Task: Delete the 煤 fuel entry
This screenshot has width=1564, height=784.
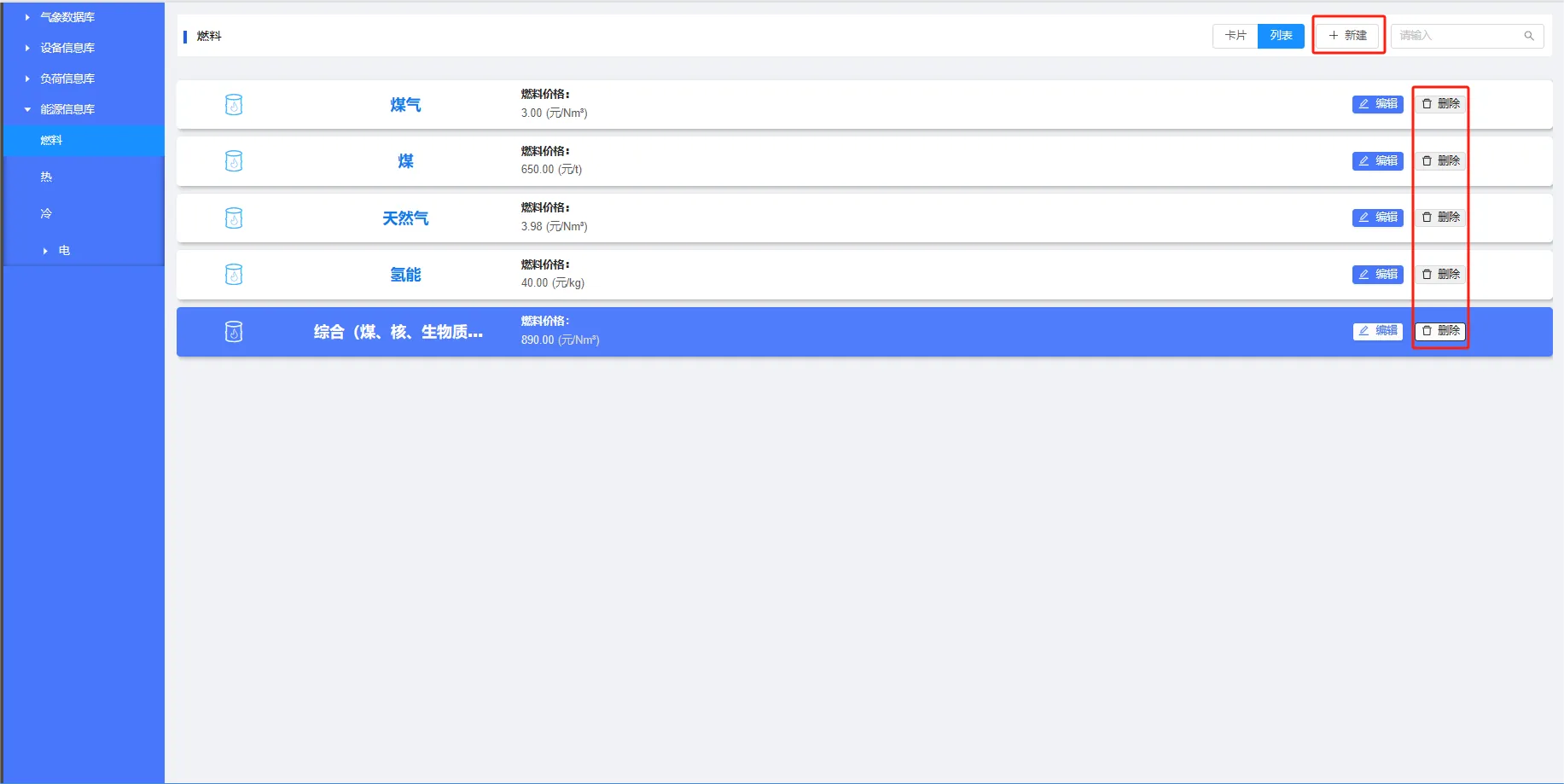Action: coord(1441,161)
